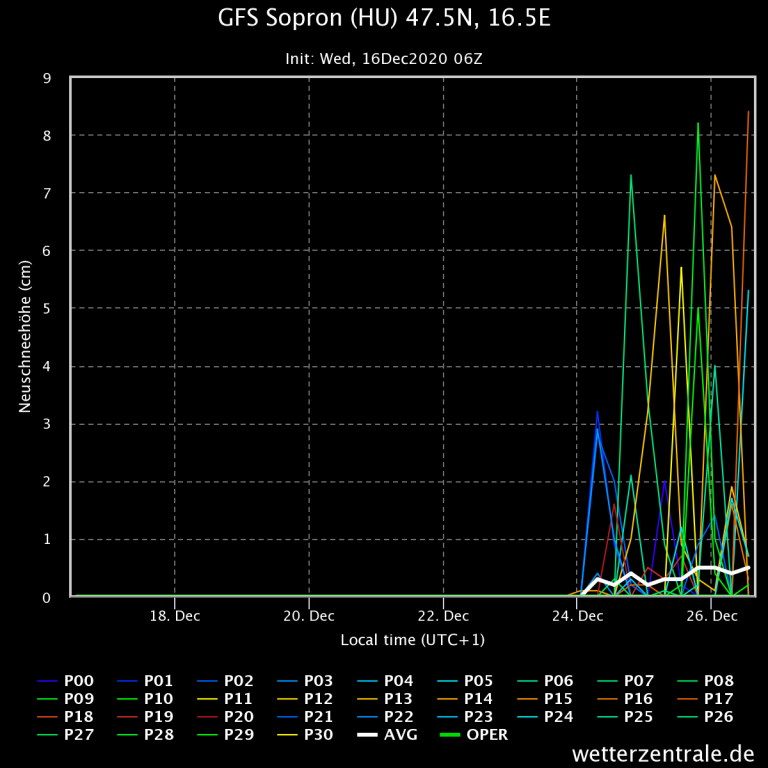Click the 26. Dec x-axis tick label
This screenshot has height=768, width=768.
[711, 616]
